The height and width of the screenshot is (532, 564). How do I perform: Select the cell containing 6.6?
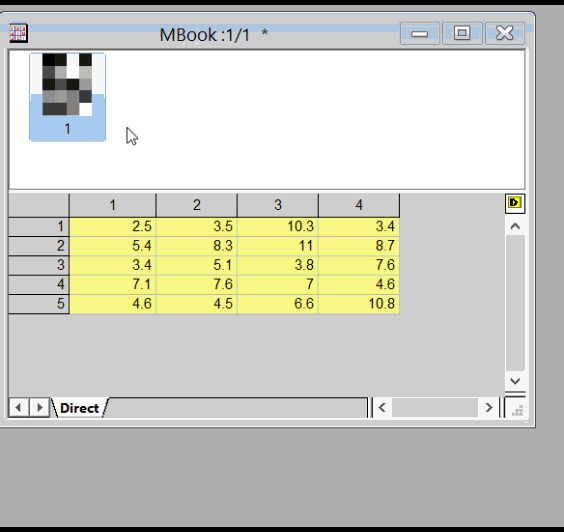click(278, 304)
